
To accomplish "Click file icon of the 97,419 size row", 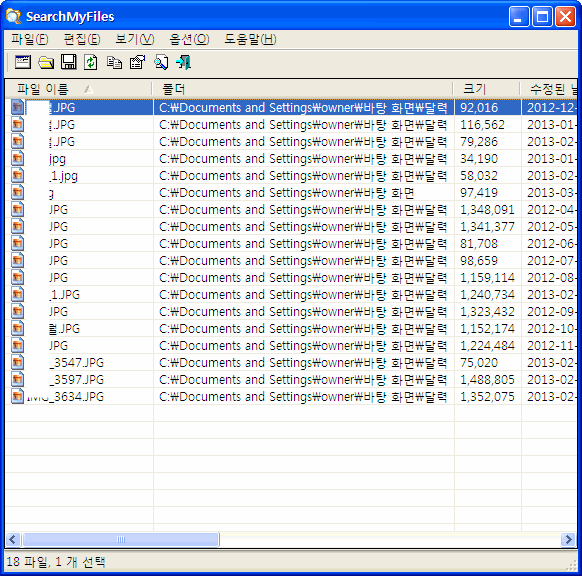I will click(17, 193).
